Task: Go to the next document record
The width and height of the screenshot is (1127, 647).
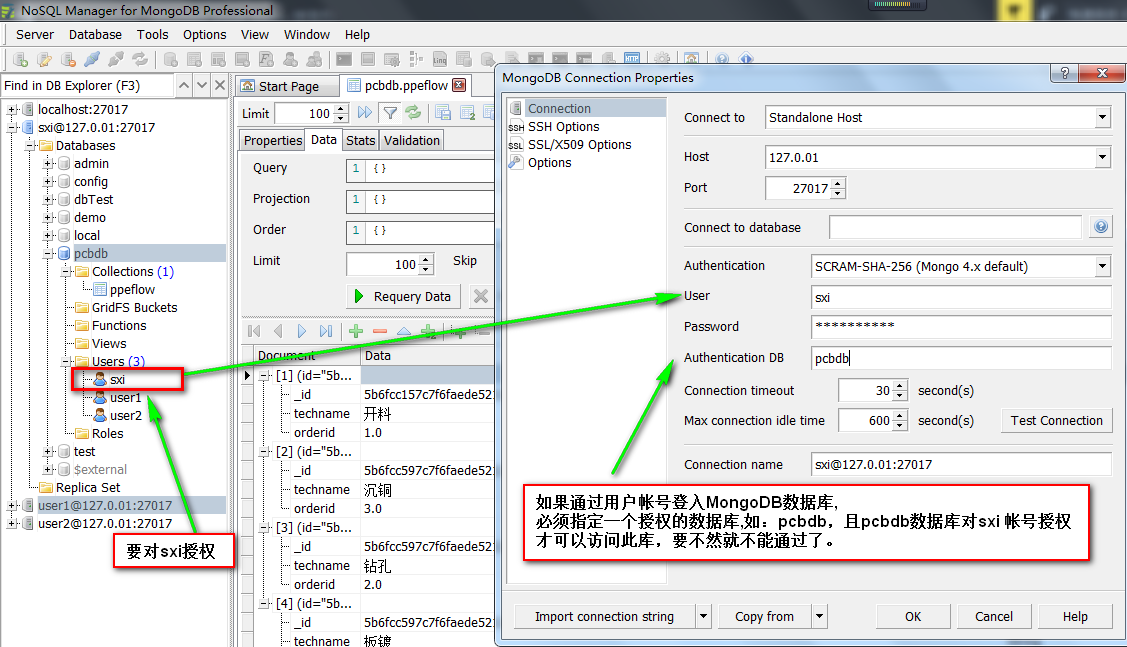Action: pos(302,331)
